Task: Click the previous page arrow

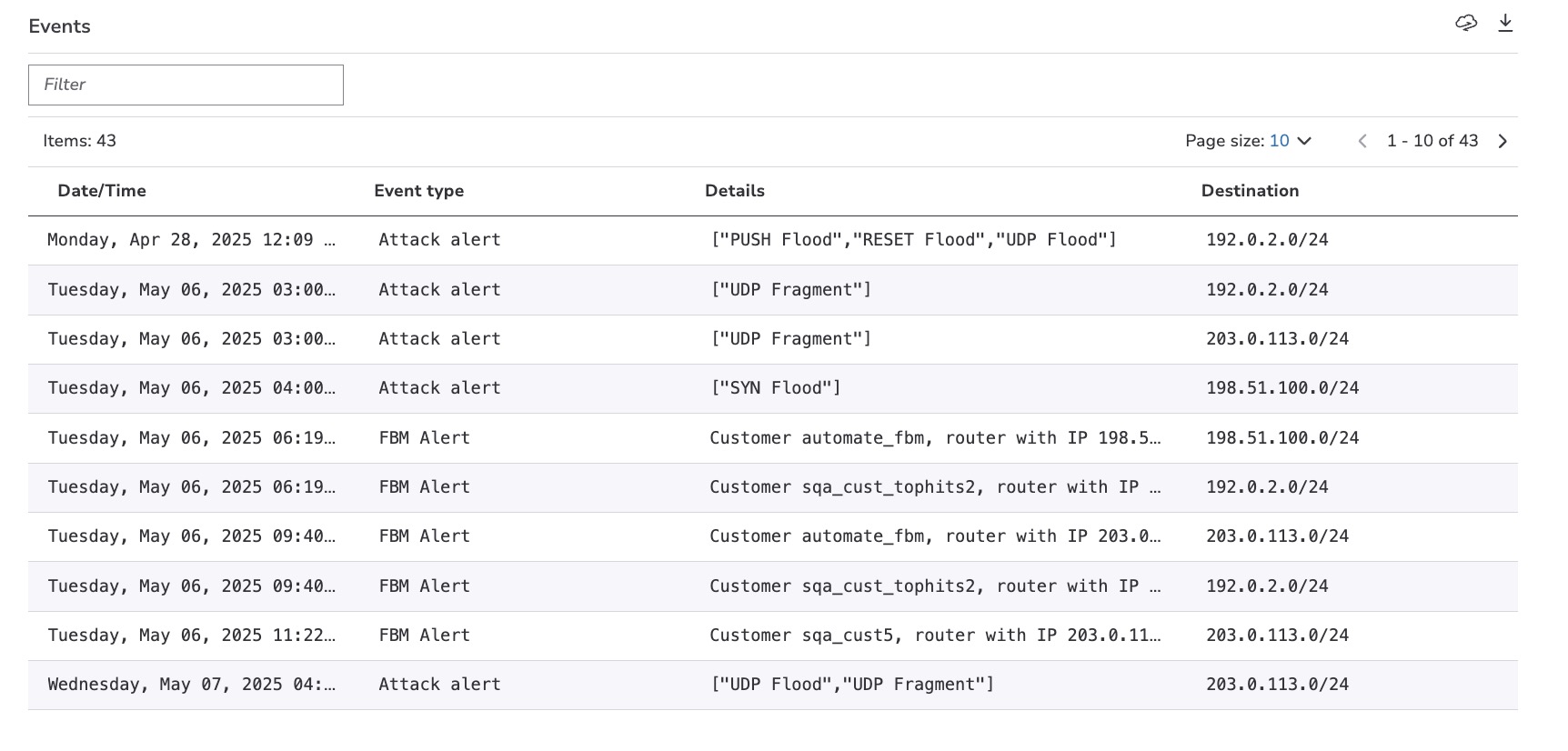Action: [x=1362, y=141]
